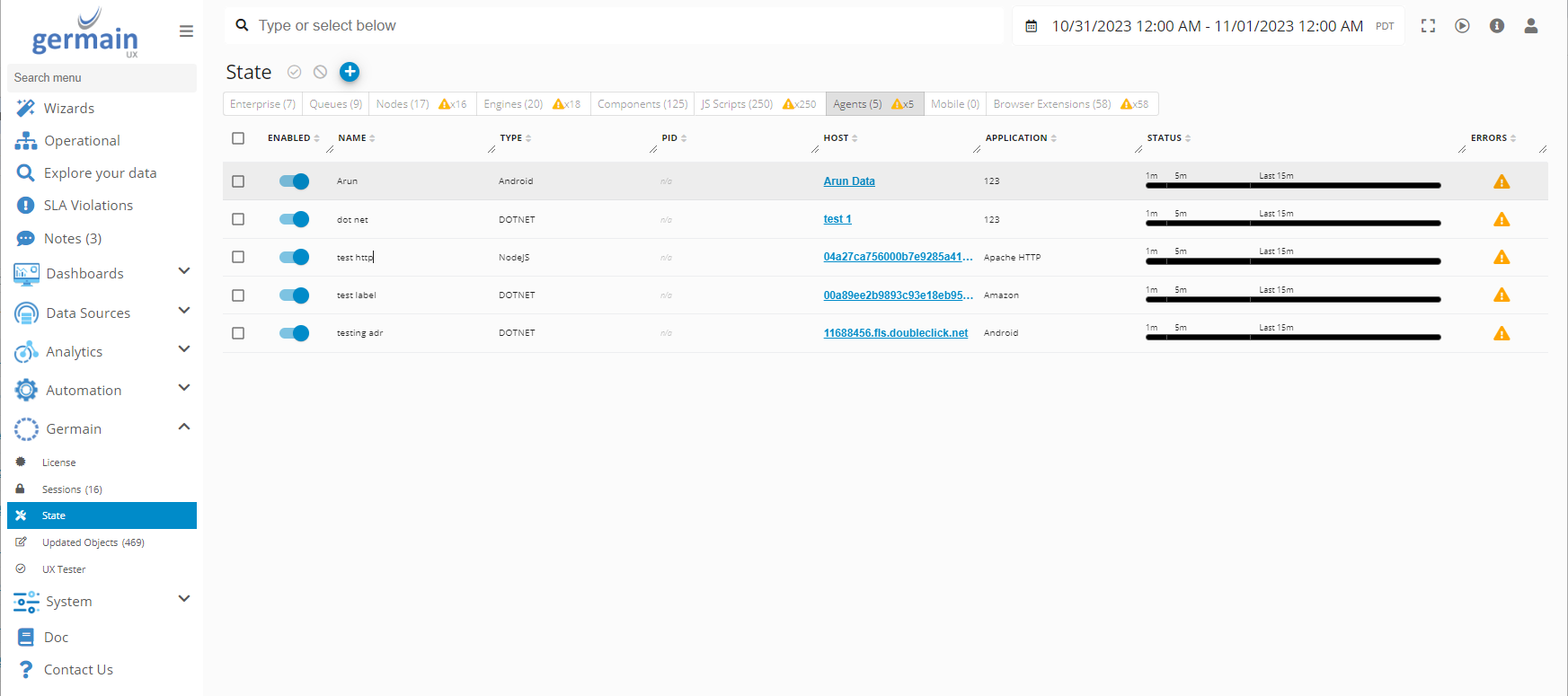Open the calendar date picker icon

point(1032,26)
